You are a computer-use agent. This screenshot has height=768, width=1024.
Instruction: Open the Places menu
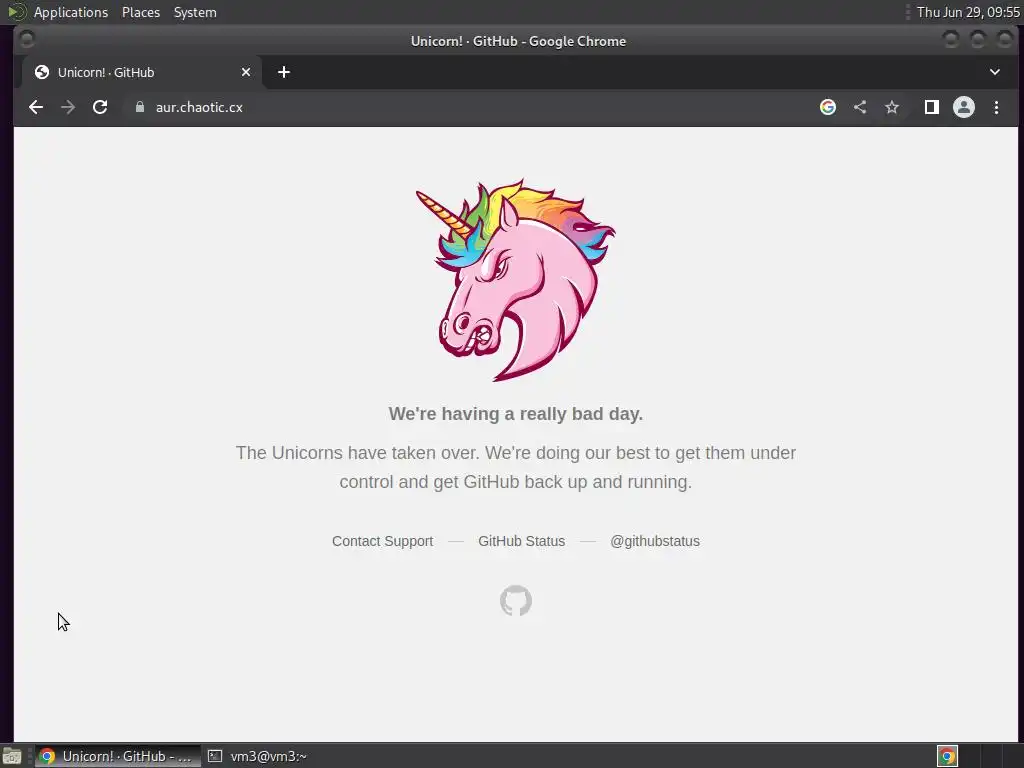(141, 12)
